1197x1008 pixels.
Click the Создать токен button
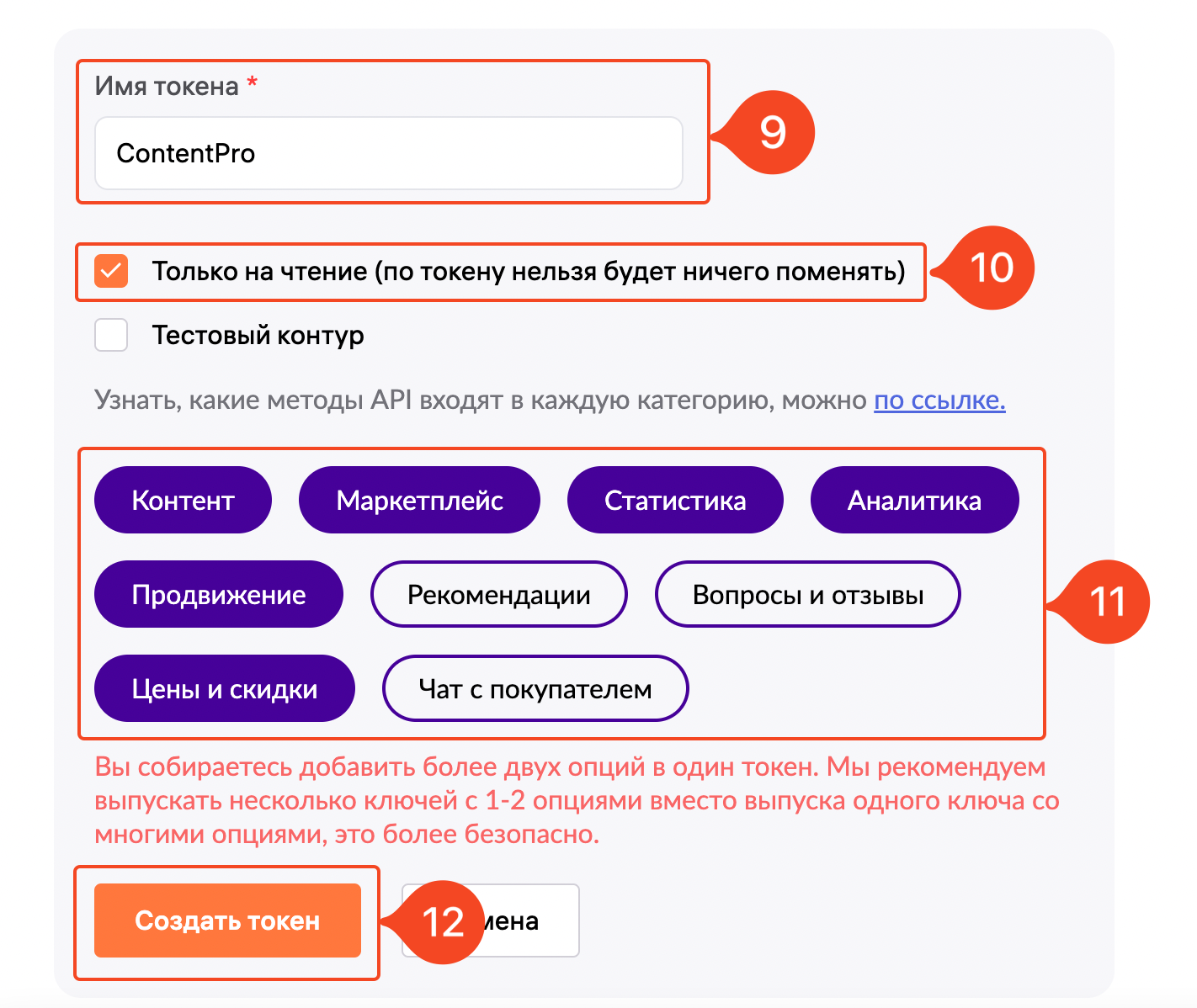click(x=227, y=920)
